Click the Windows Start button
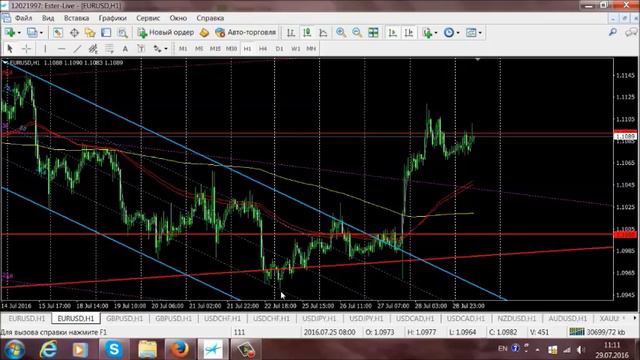 (x=14, y=349)
